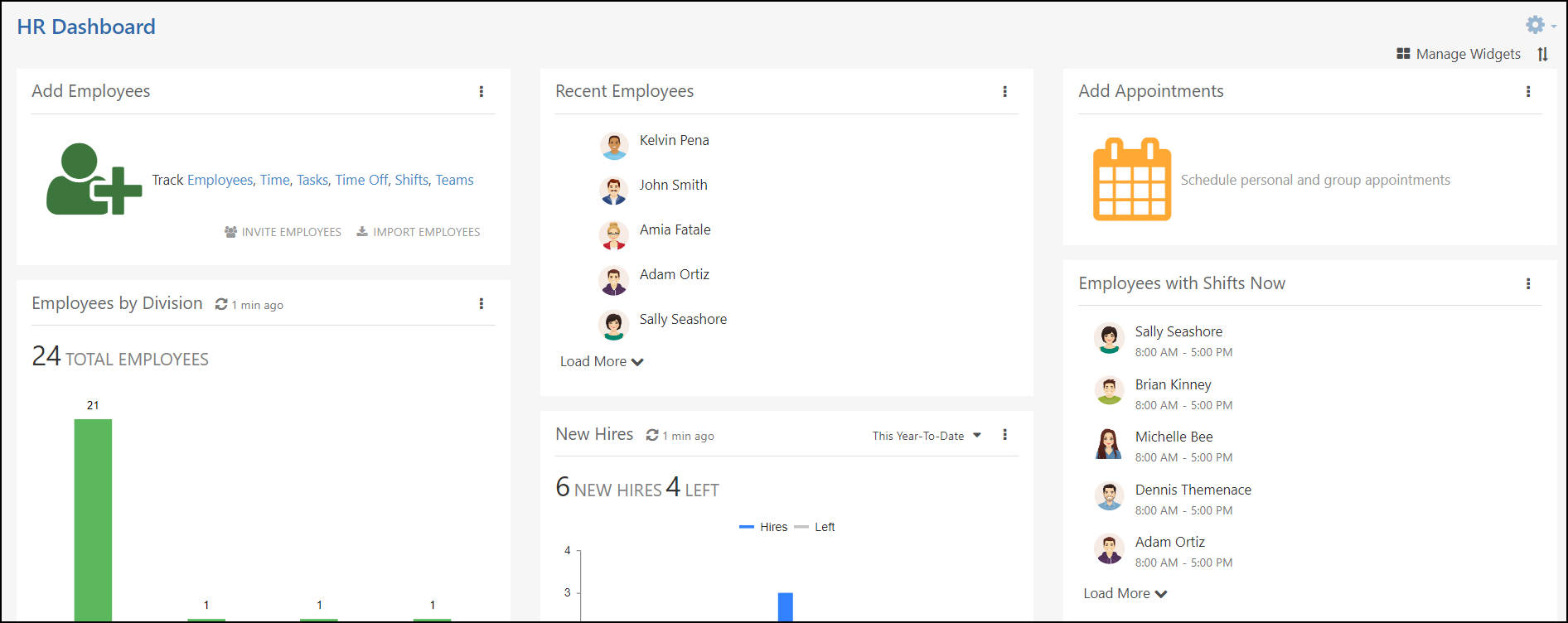Open Amia Fatale's name link

675,229
